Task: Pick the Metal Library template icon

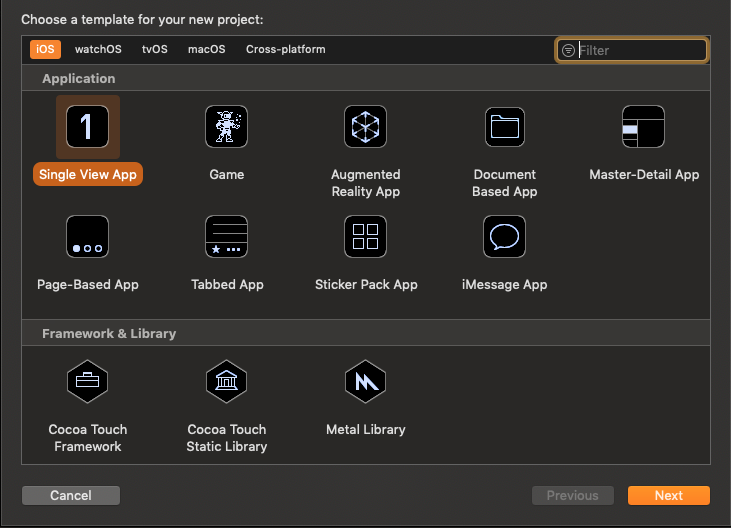Action: (366, 382)
